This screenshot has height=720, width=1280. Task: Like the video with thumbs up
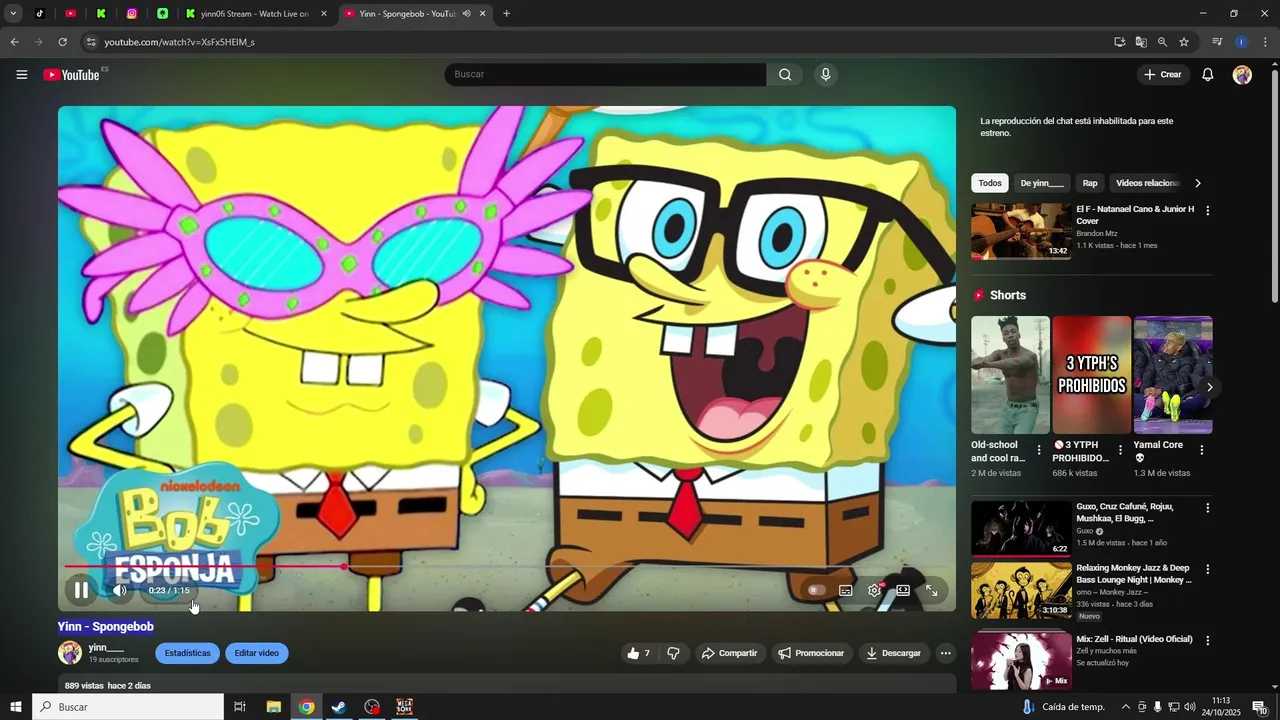[x=638, y=653]
